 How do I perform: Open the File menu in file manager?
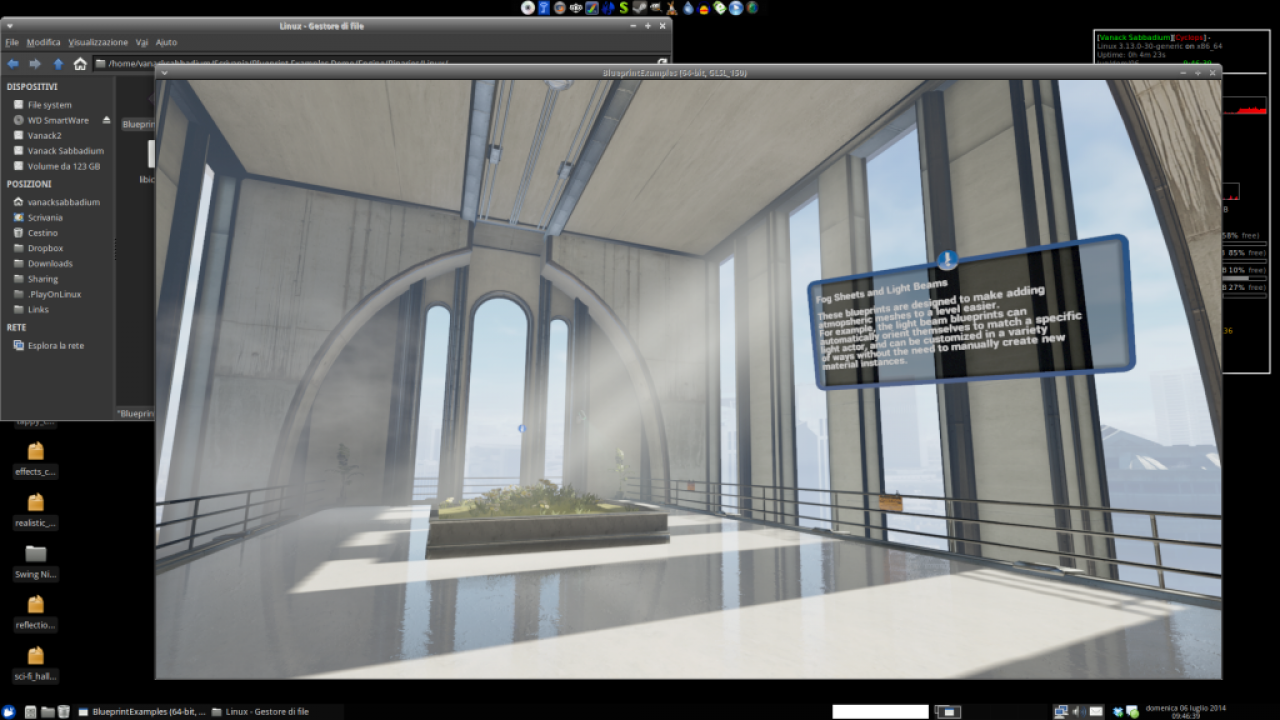click(x=12, y=42)
